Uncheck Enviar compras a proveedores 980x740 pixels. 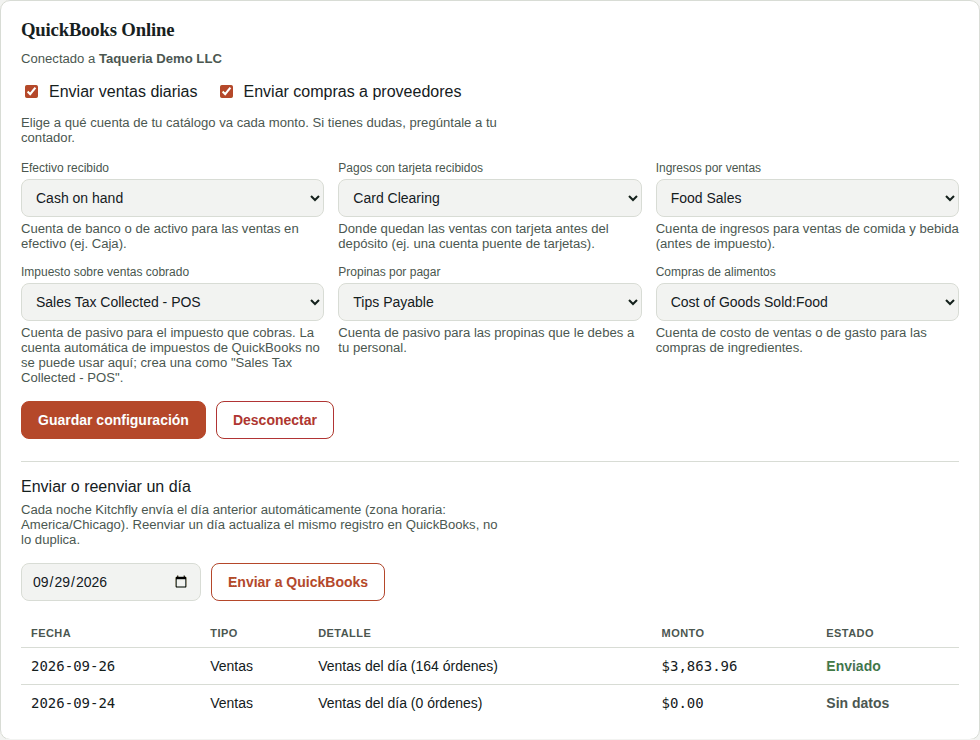(x=226, y=92)
